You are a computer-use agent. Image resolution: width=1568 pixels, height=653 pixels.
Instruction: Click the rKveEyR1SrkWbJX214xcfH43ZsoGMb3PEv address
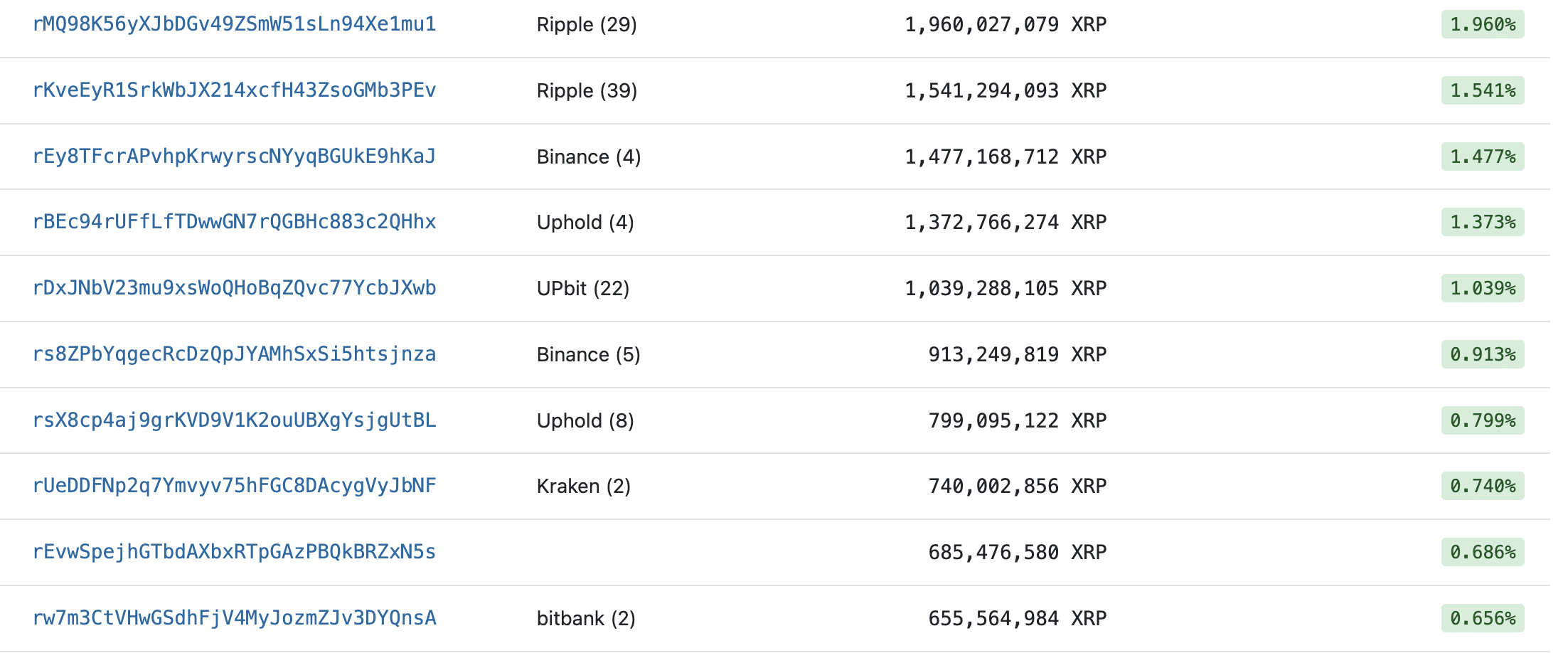click(x=234, y=90)
